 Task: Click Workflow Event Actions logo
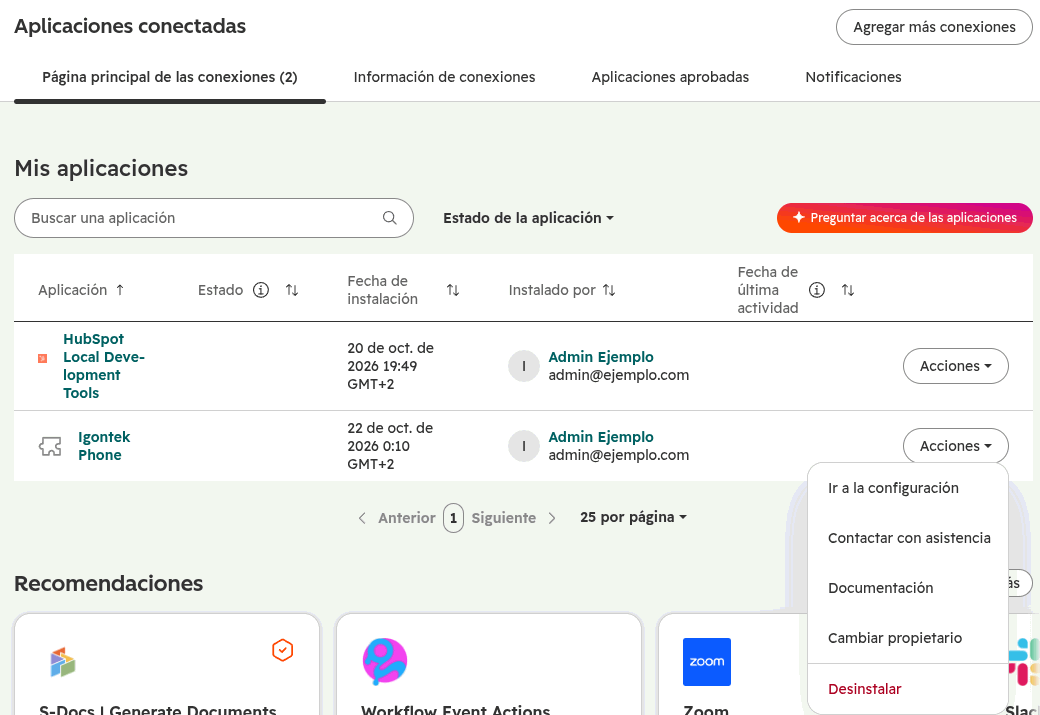[385, 661]
